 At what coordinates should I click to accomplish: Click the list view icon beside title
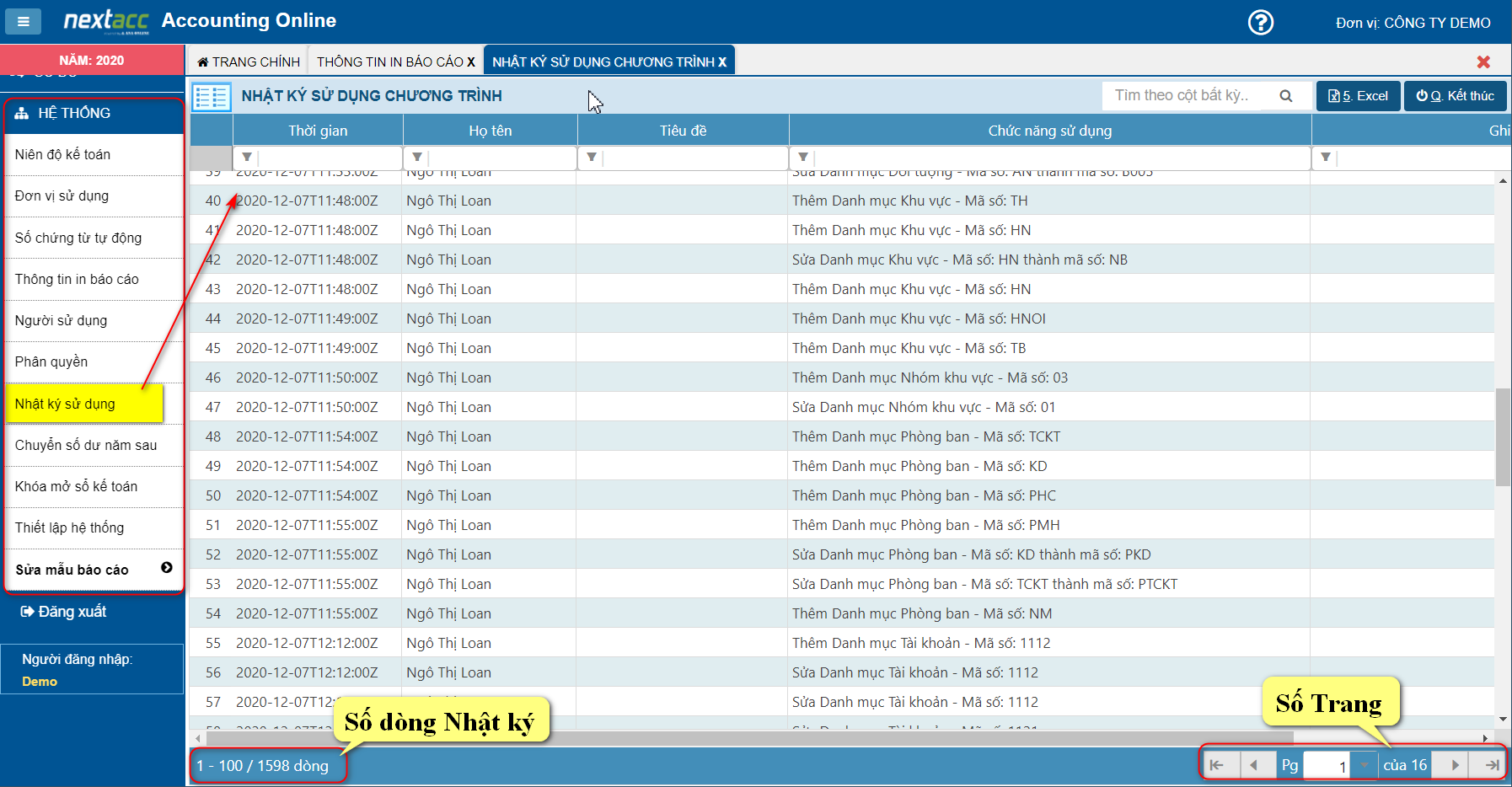tap(212, 97)
